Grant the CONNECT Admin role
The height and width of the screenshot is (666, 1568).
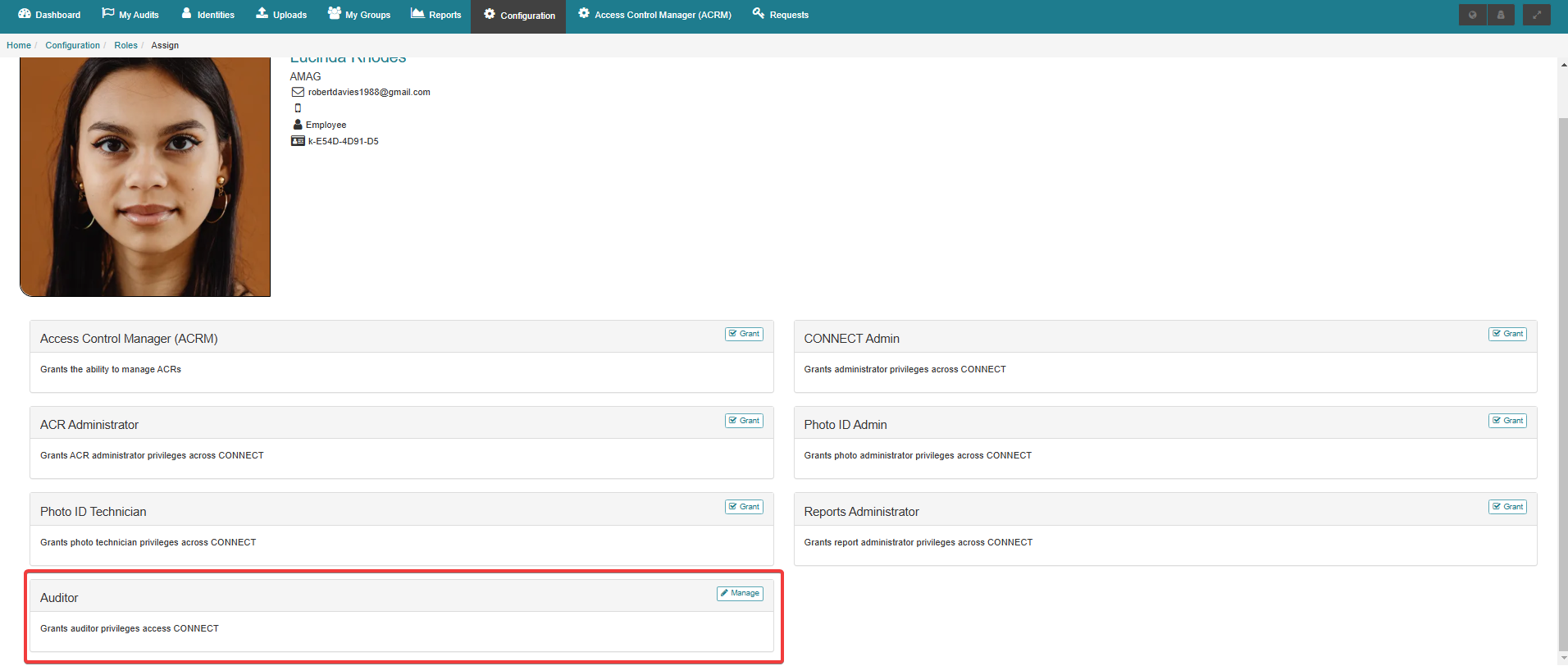[1507, 334]
